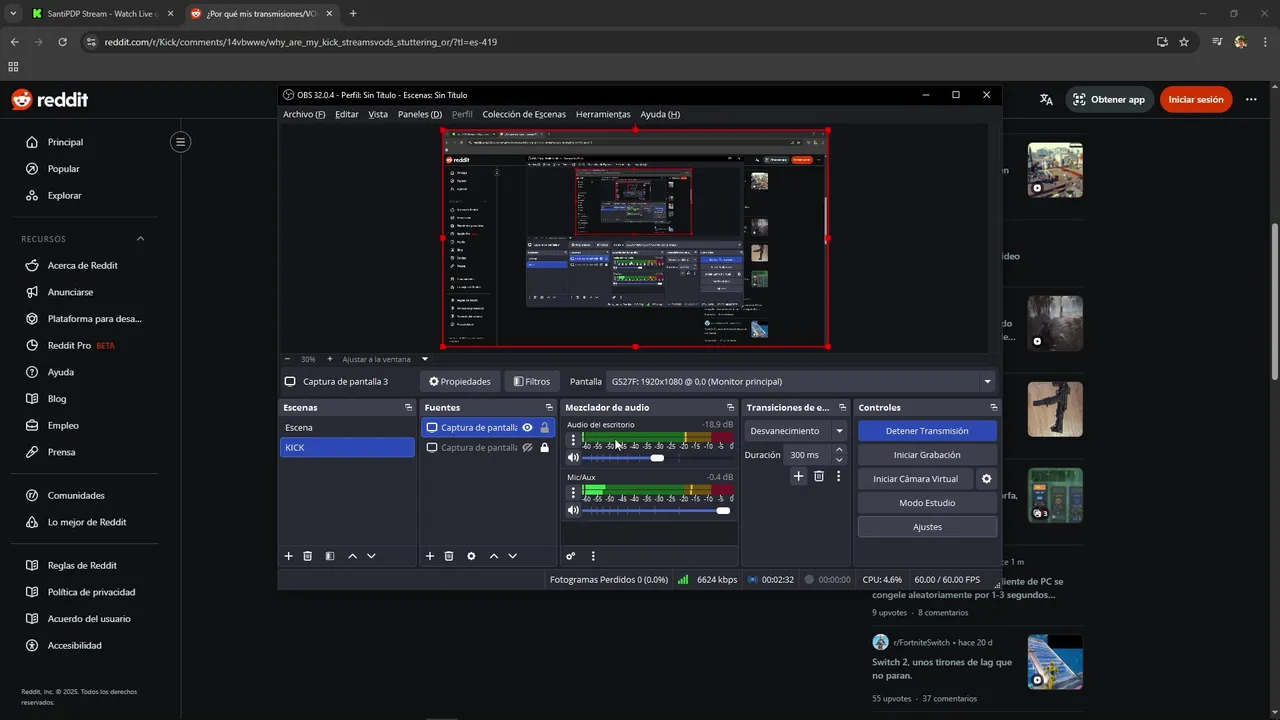
Task: Click Reddit Iniciar sesión button
Action: click(1196, 99)
